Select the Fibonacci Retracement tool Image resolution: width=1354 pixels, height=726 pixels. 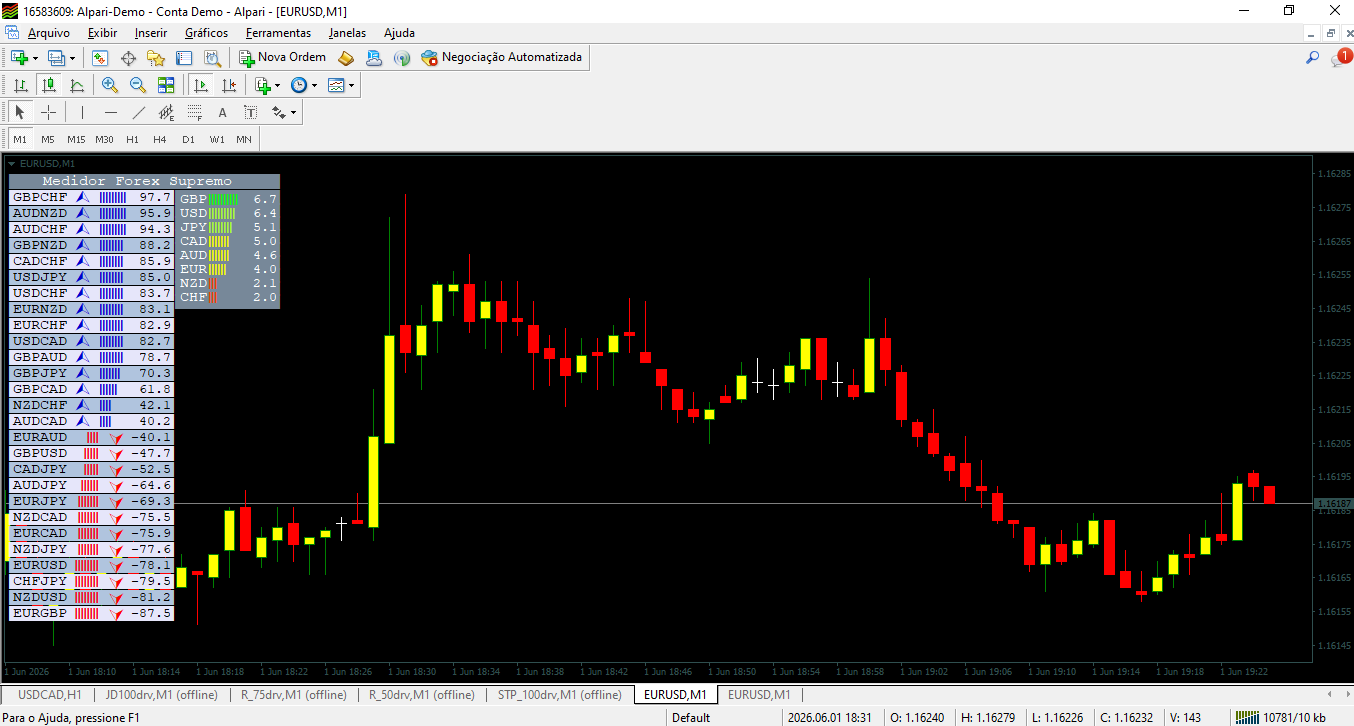(x=195, y=113)
